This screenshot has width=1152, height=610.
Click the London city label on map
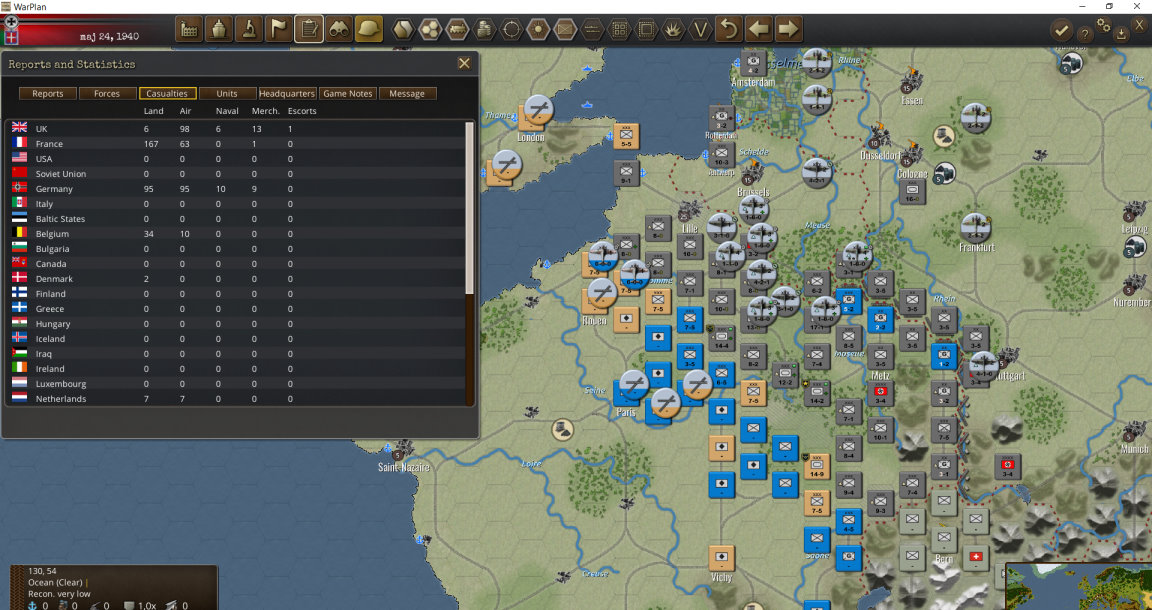[530, 137]
